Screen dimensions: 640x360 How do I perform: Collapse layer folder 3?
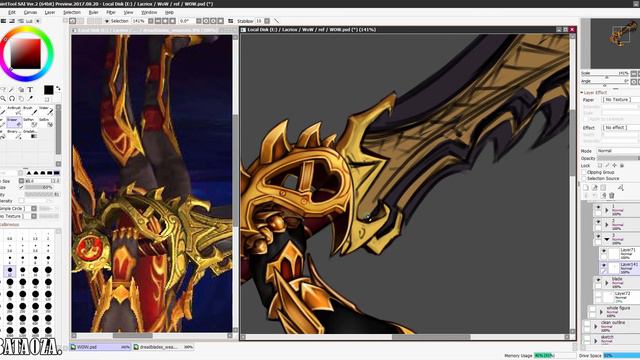click(607, 239)
